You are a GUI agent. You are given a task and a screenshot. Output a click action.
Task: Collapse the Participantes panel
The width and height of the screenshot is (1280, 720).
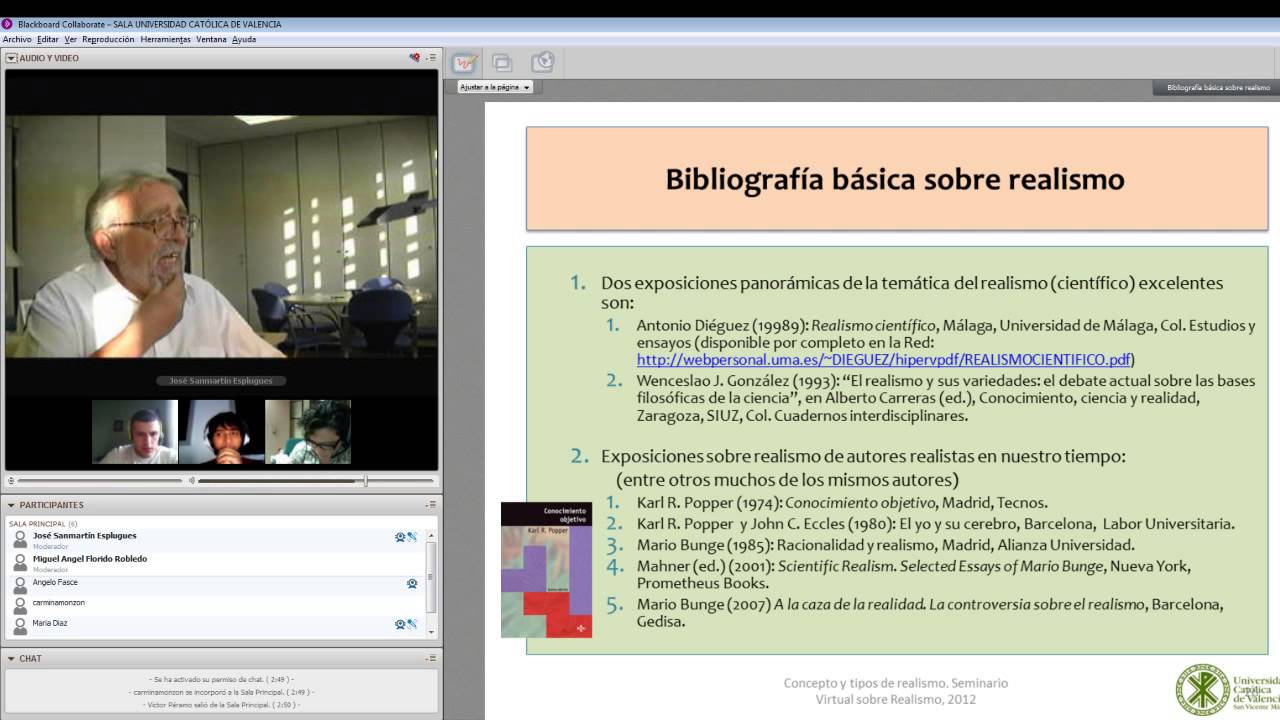pos(12,505)
